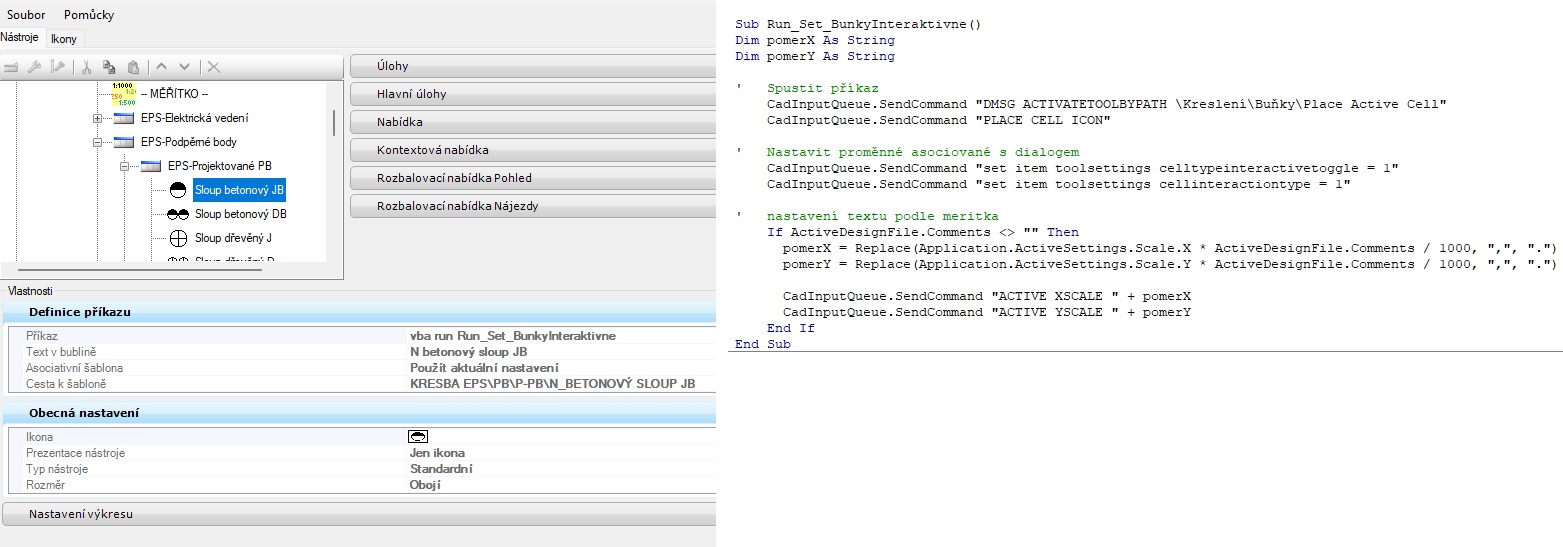Select the Sloup betonový DB tool
Viewport: 1563px width, 547px height.
click(x=240, y=214)
